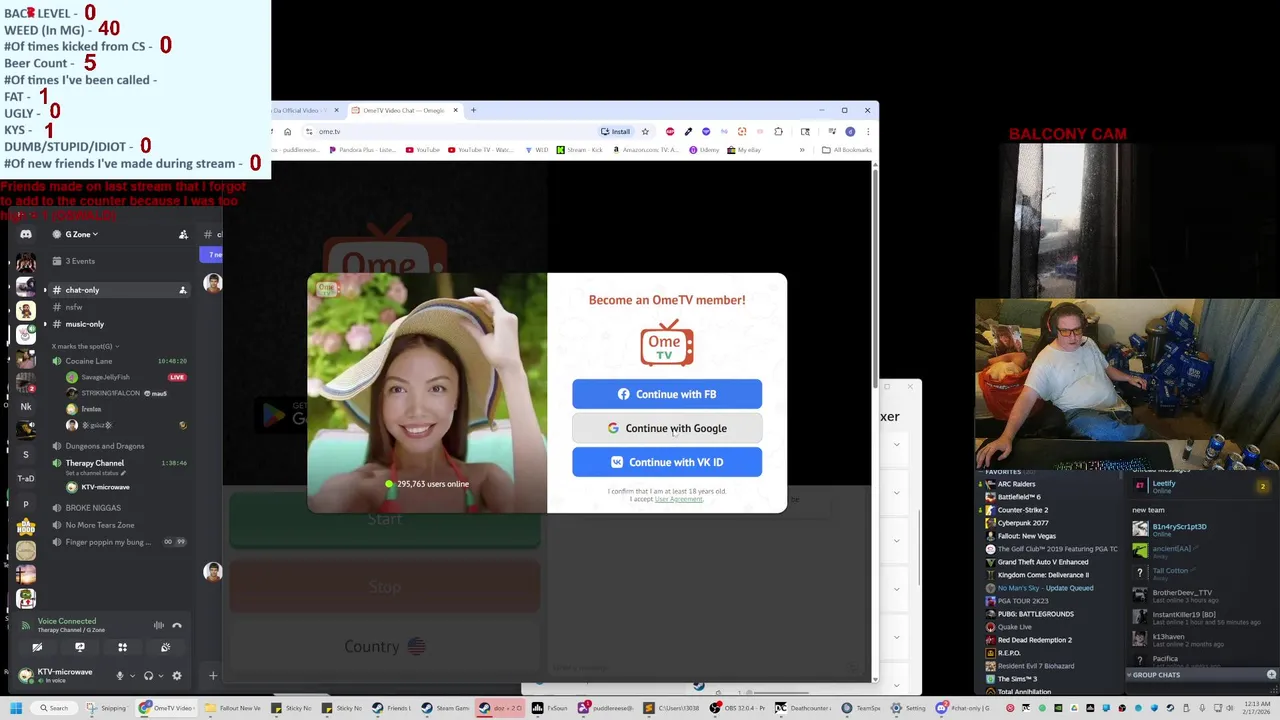Image resolution: width=1280 pixels, height=720 pixels.
Task: Disconnect from Discord voice call
Action: 177,625
